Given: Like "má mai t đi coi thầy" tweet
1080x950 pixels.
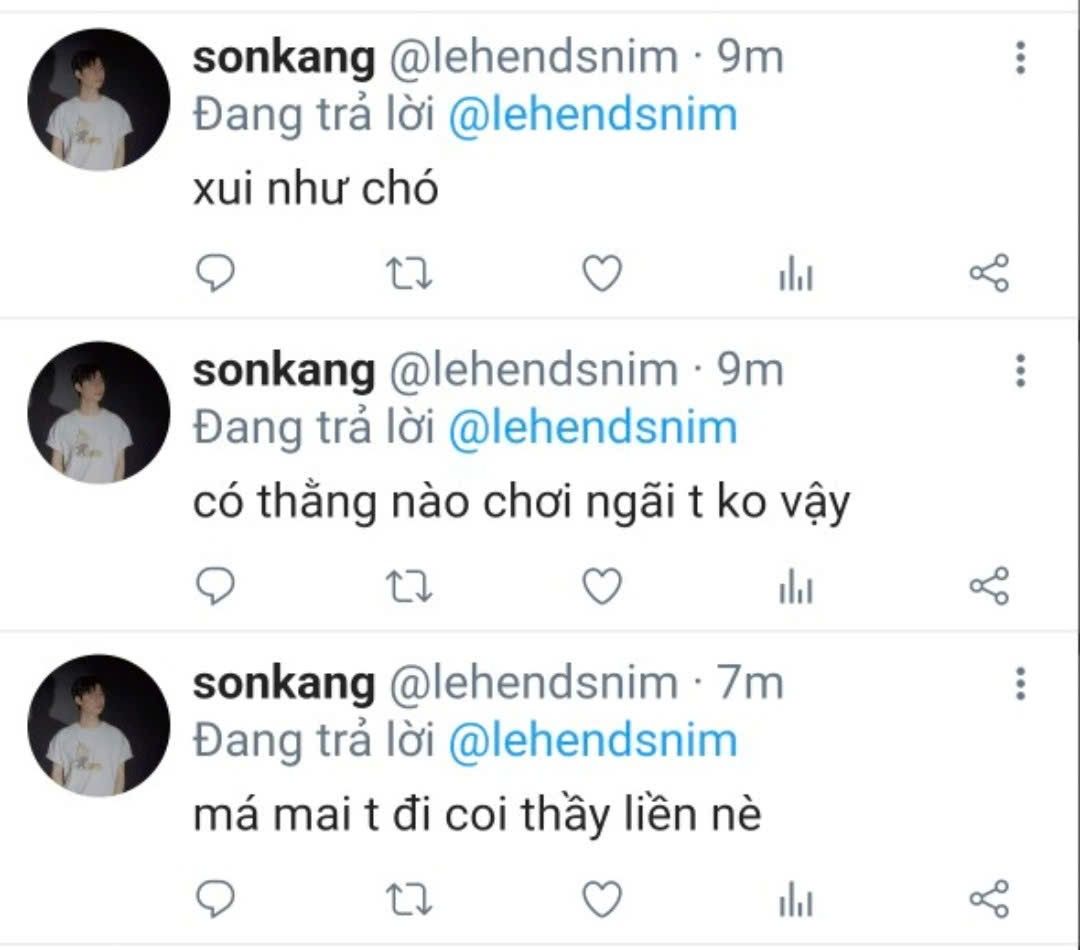Looking at the screenshot, I should tap(602, 899).
